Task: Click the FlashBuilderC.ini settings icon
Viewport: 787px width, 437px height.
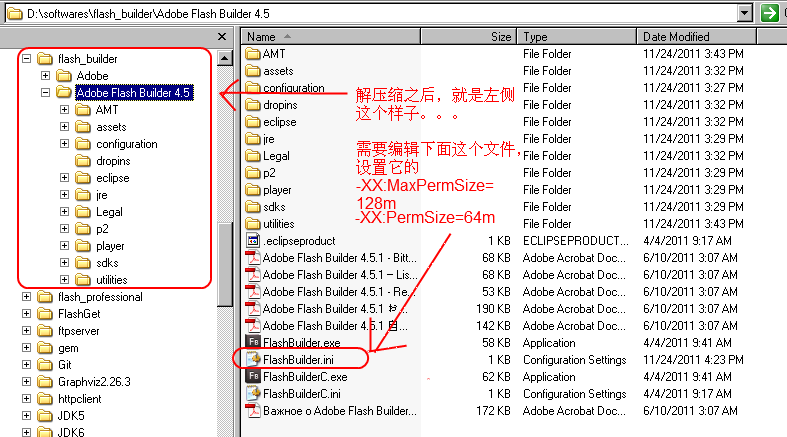Action: pos(253,393)
